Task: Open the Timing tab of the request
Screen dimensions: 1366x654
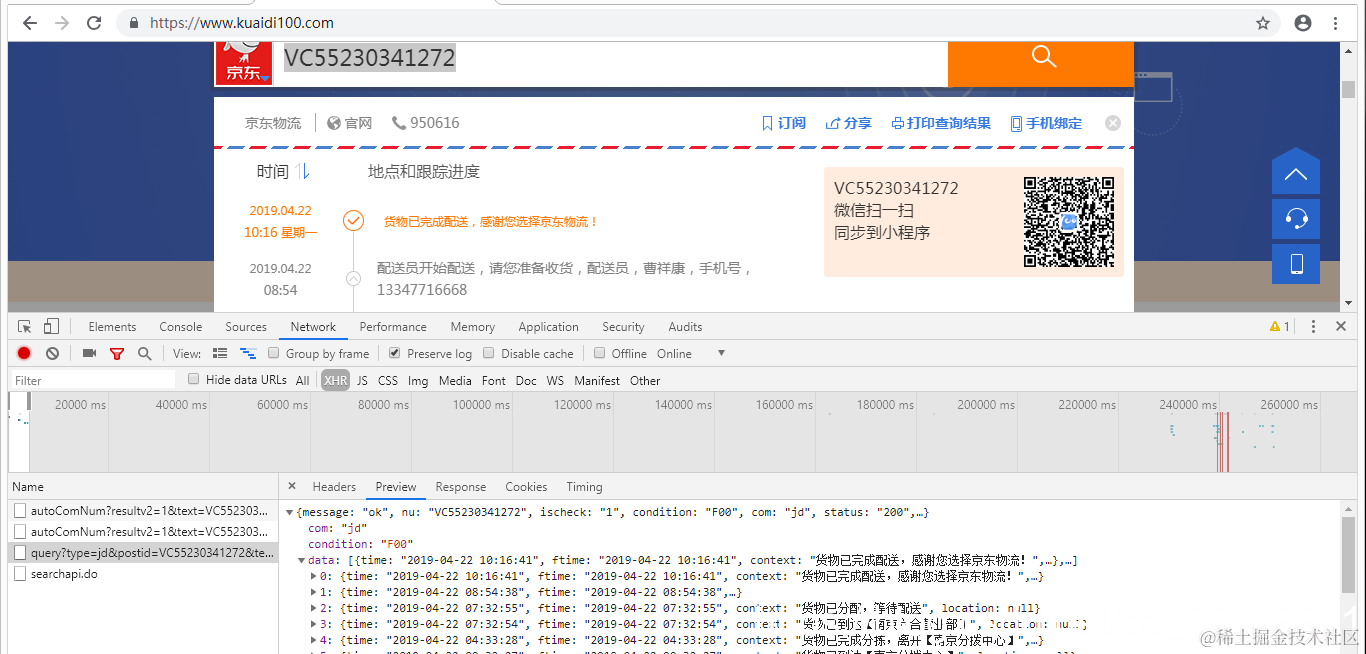Action: (584, 487)
